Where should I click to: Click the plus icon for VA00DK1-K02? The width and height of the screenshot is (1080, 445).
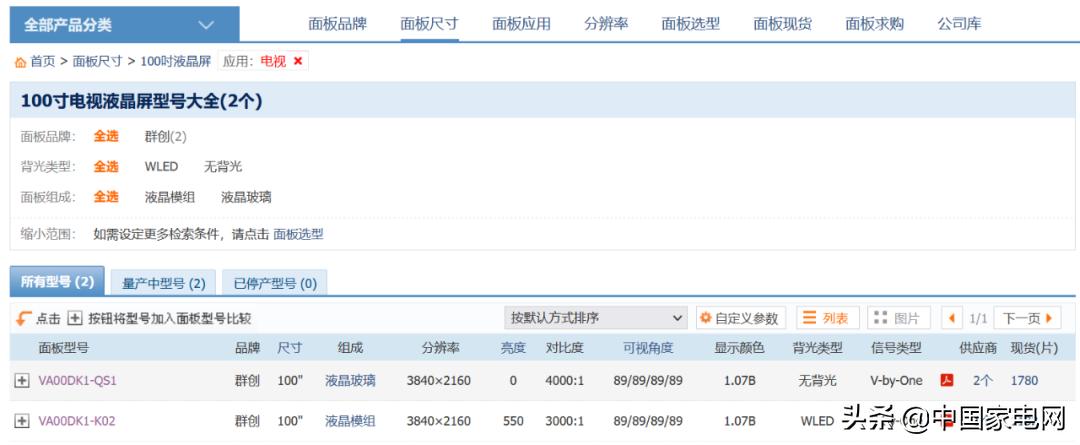pos(22,421)
